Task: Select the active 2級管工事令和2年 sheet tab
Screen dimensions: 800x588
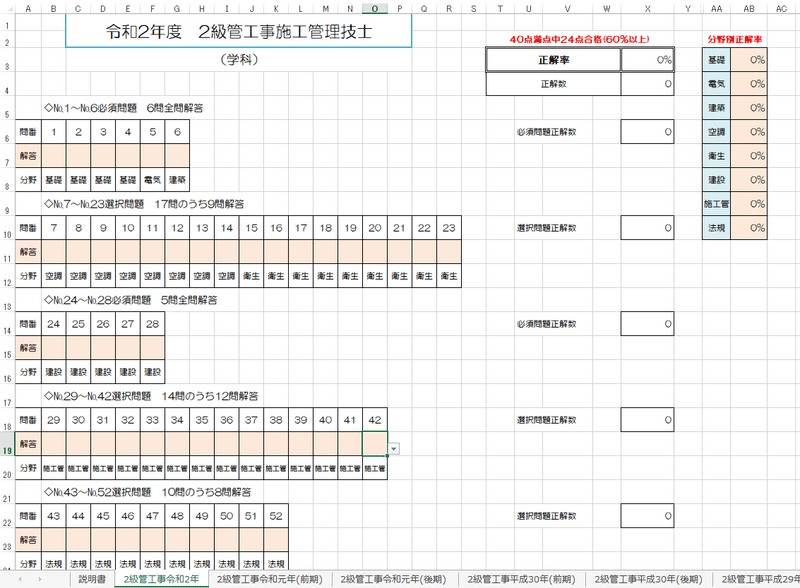Action: [160, 577]
